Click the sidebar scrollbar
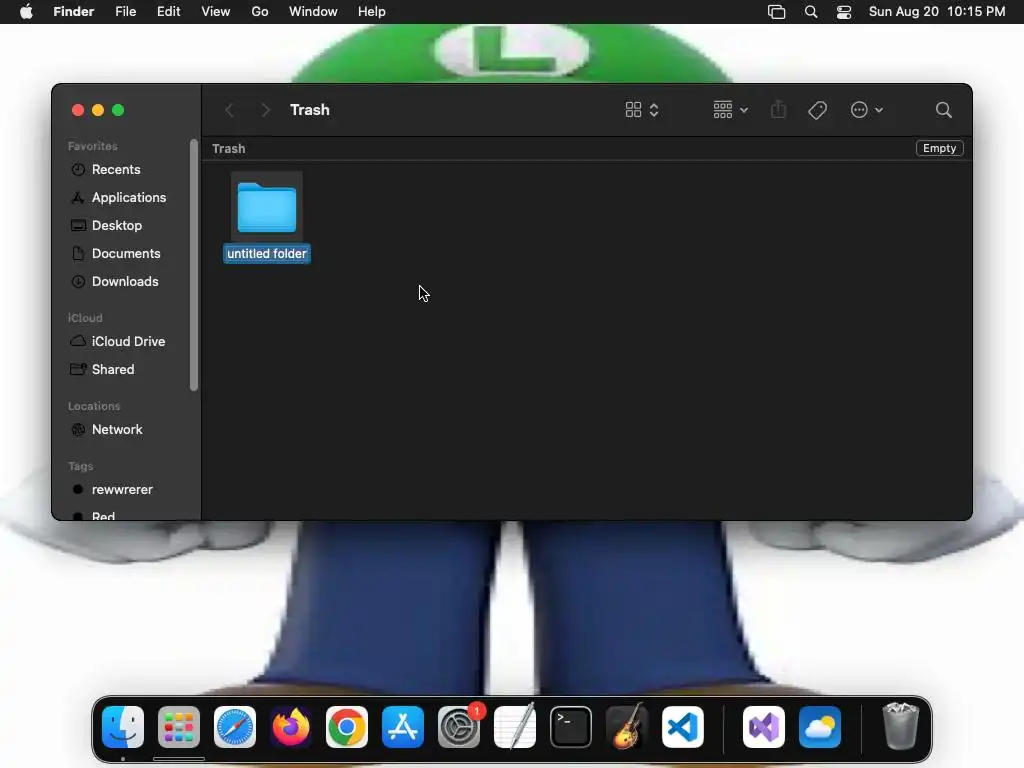The image size is (1024, 768). (x=193, y=264)
